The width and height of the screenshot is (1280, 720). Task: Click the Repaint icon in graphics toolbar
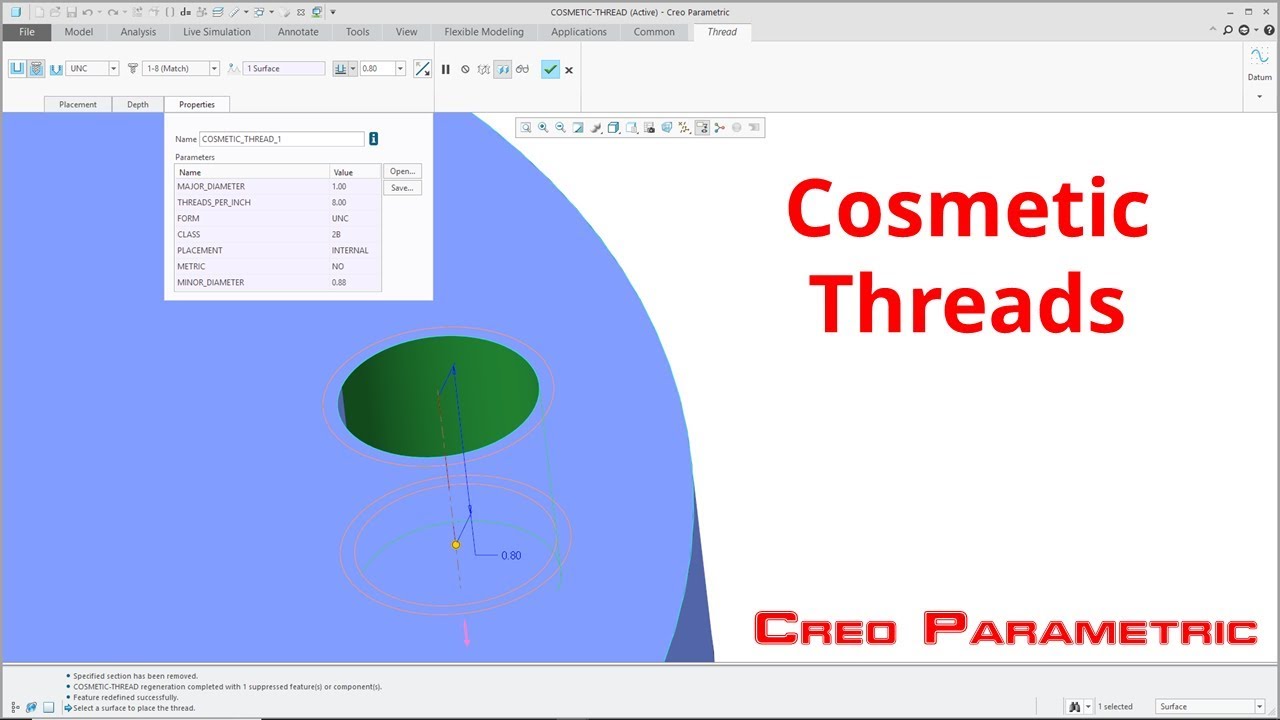(x=578, y=127)
